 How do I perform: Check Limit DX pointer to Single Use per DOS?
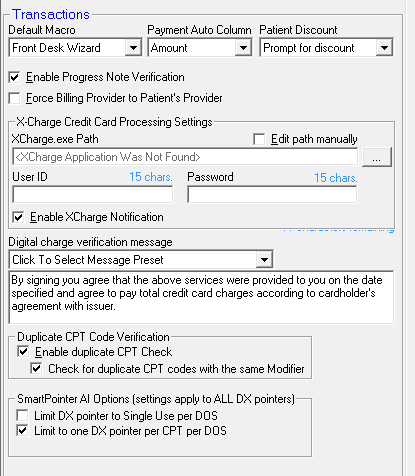[22, 416]
